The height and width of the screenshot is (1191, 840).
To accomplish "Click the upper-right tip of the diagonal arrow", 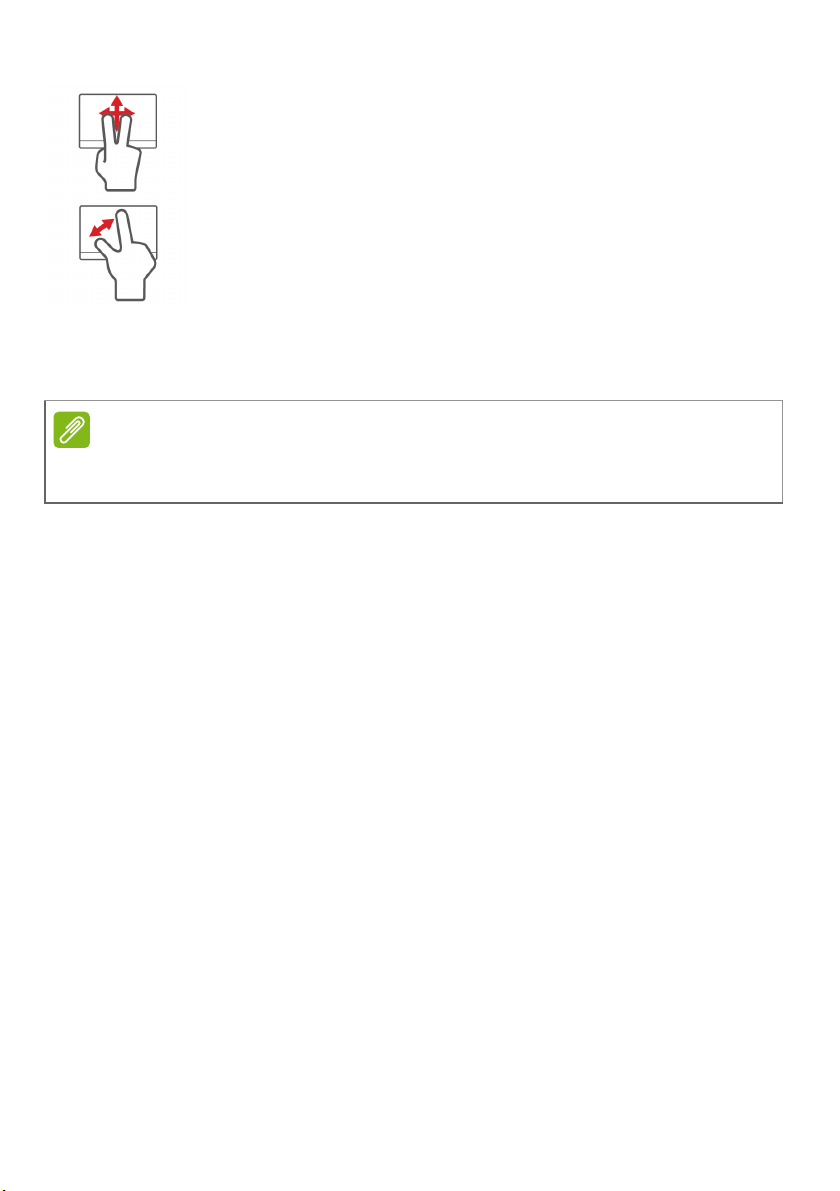I will pyautogui.click(x=111, y=222).
